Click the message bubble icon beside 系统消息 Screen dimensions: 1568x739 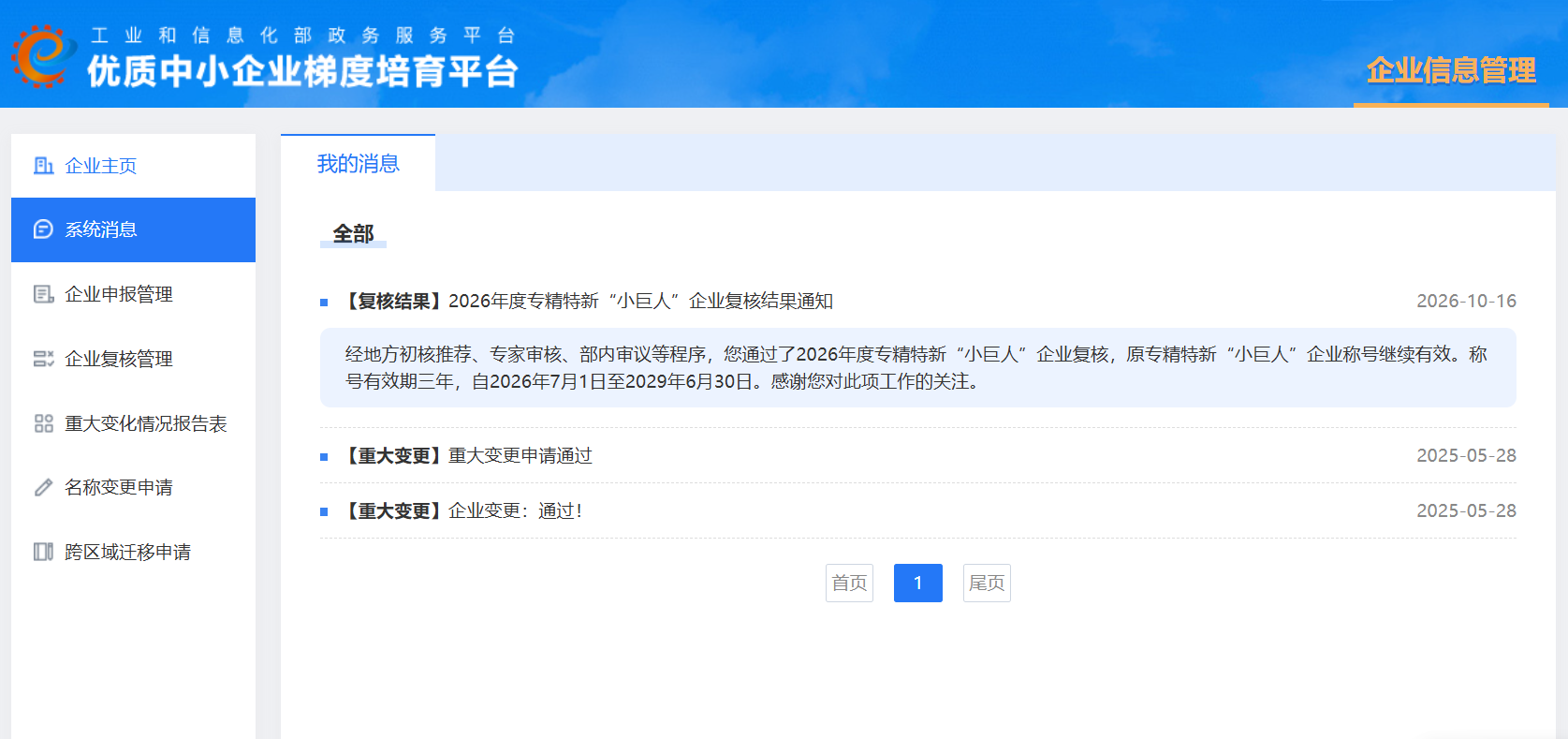point(43,229)
